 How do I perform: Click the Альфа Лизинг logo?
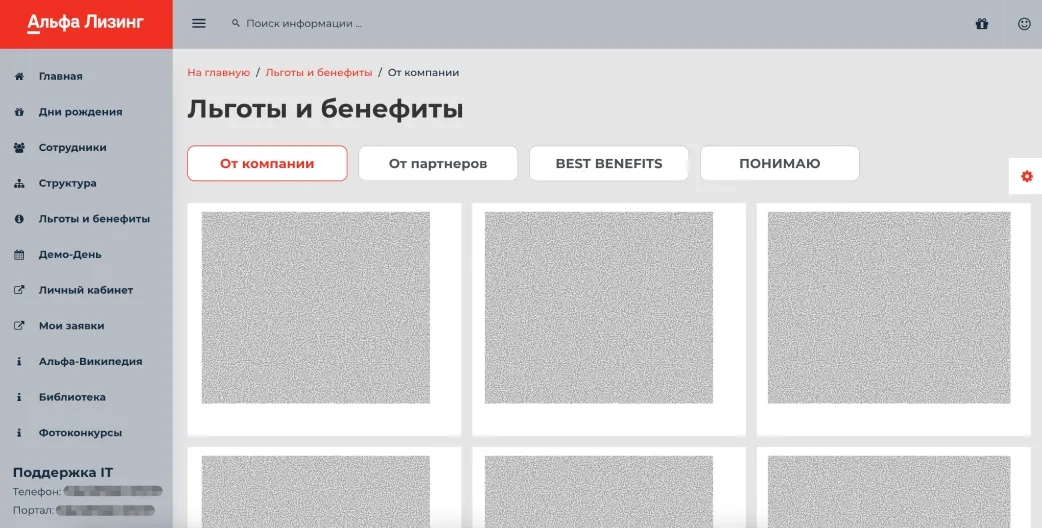click(x=86, y=24)
